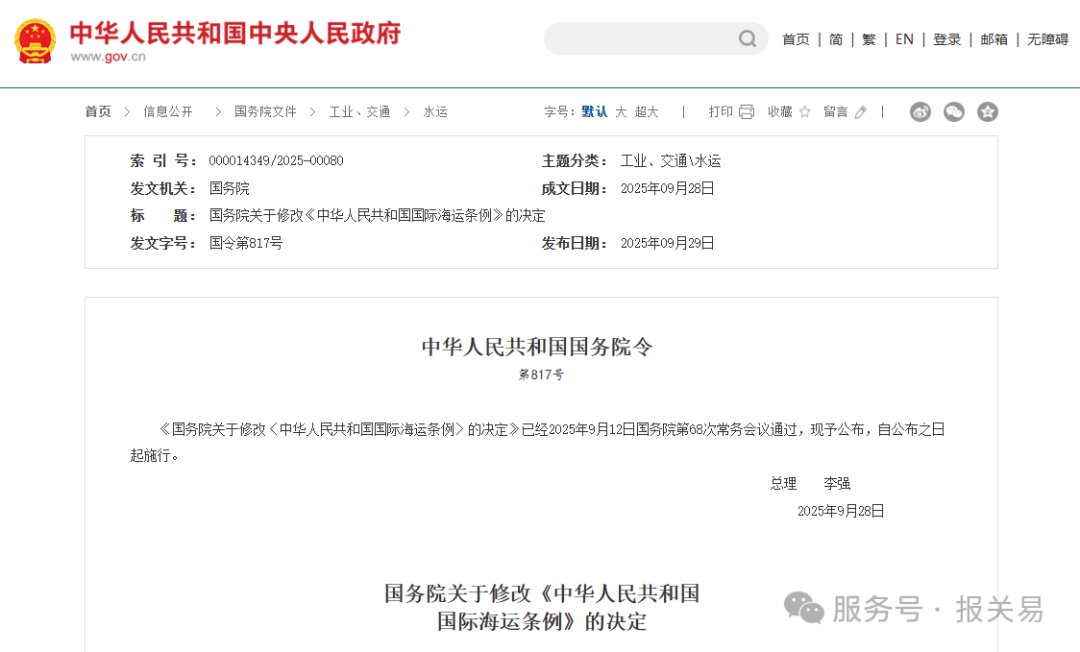Open the 邮箱 mailbox link
Screen dimensions: 1080x652
click(993, 40)
